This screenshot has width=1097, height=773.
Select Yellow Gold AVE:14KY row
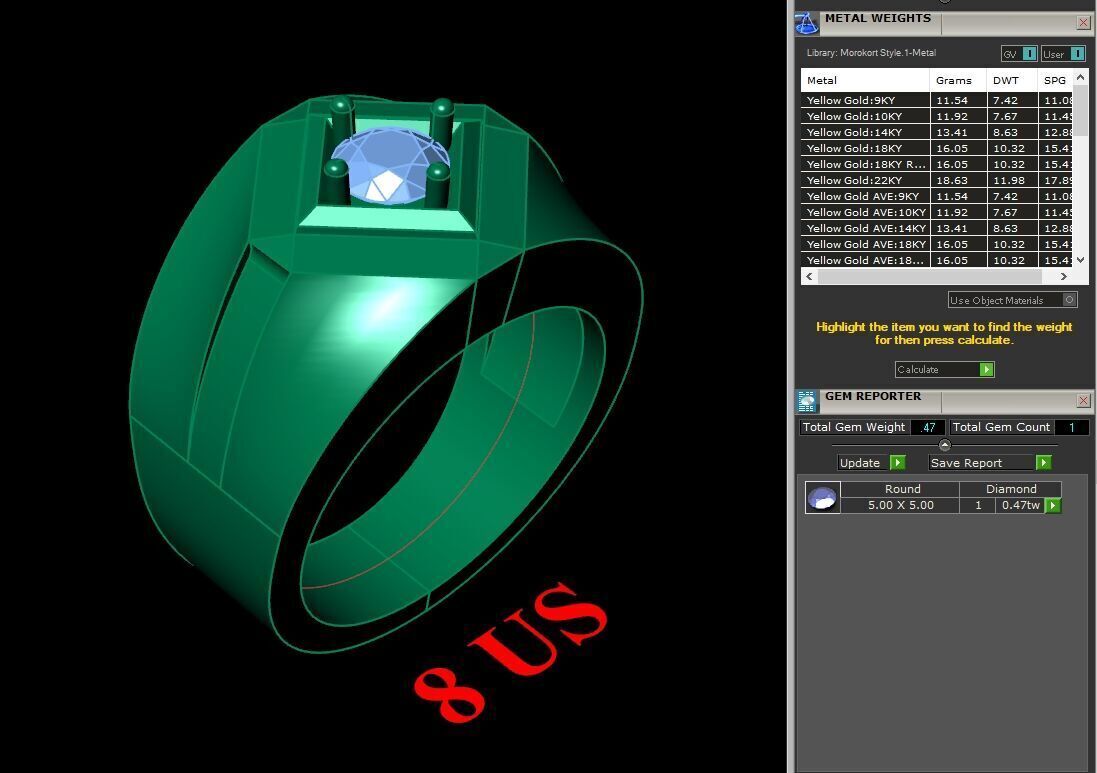(x=937, y=229)
